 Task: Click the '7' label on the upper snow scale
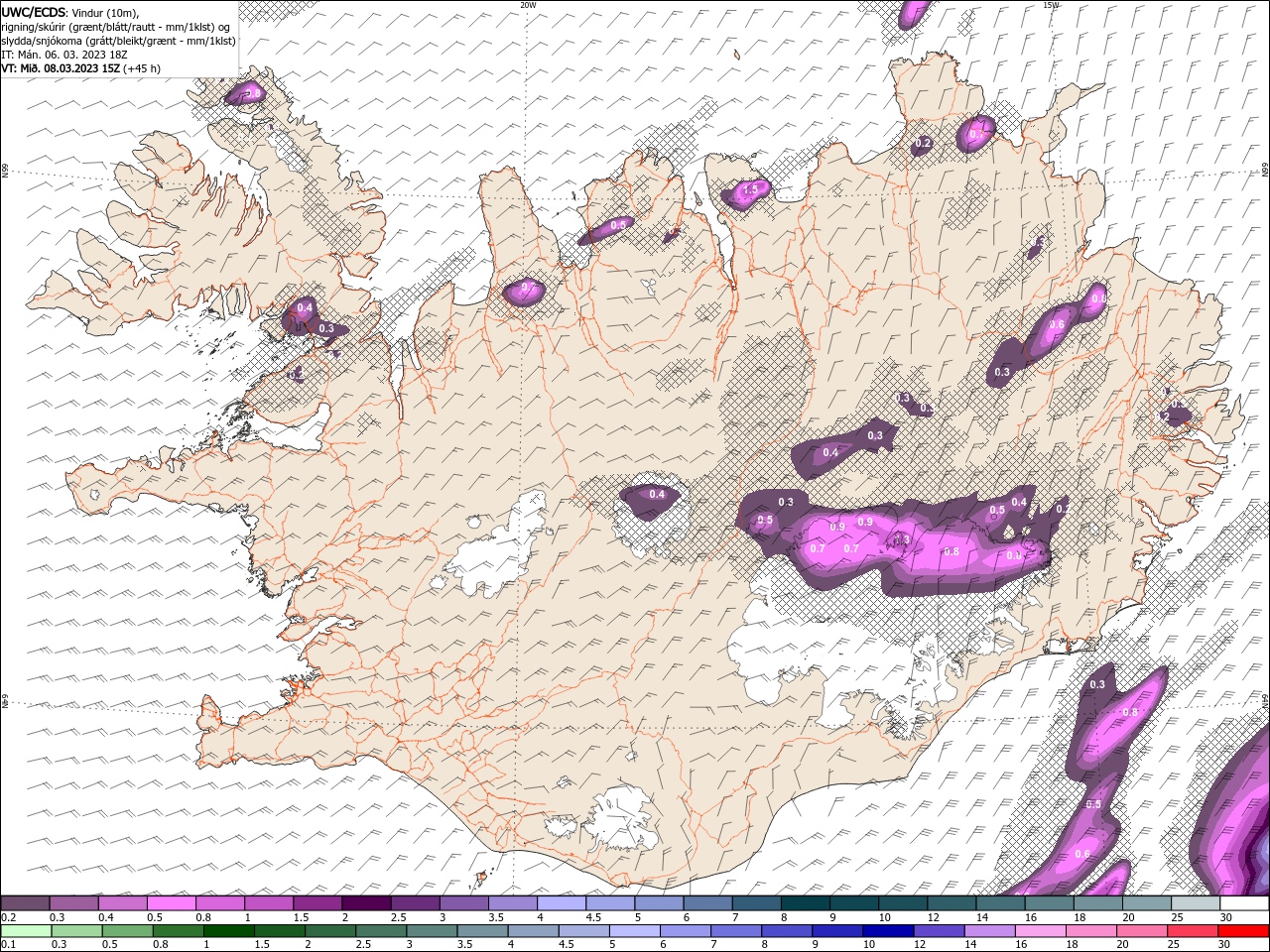pyautogui.click(x=734, y=917)
